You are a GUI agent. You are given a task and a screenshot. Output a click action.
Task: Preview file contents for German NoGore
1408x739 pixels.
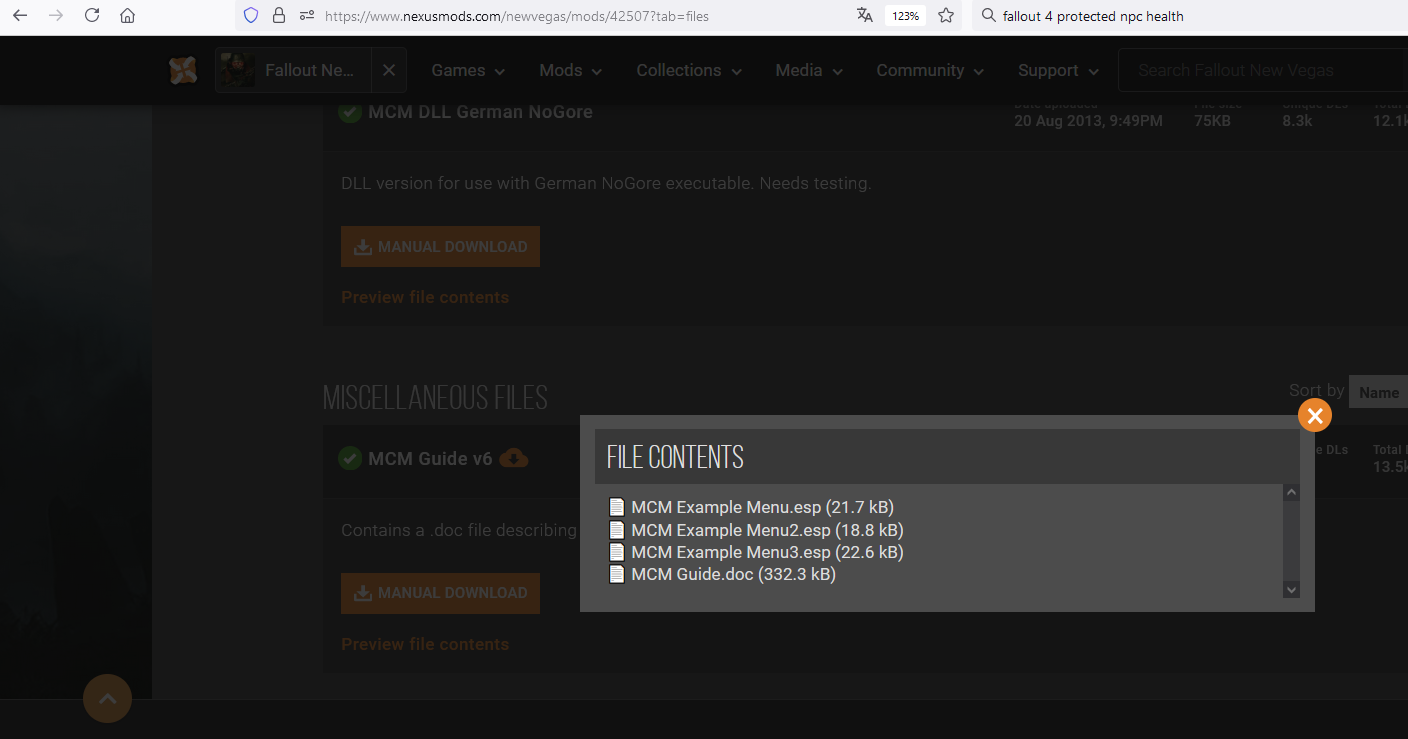pyautogui.click(x=425, y=297)
